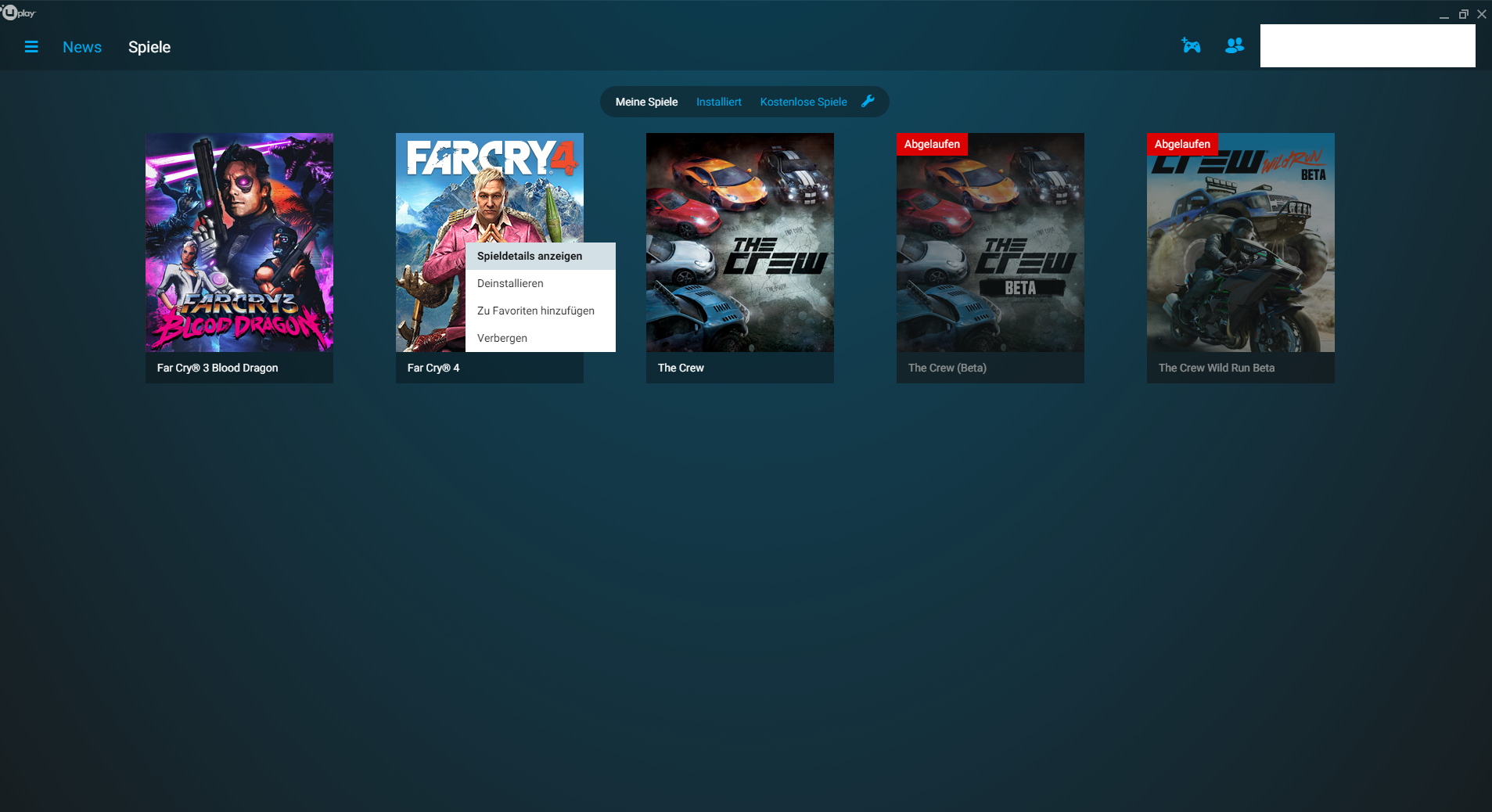Select the Installiert filter
Screen dimensions: 1492x812
coord(718,102)
